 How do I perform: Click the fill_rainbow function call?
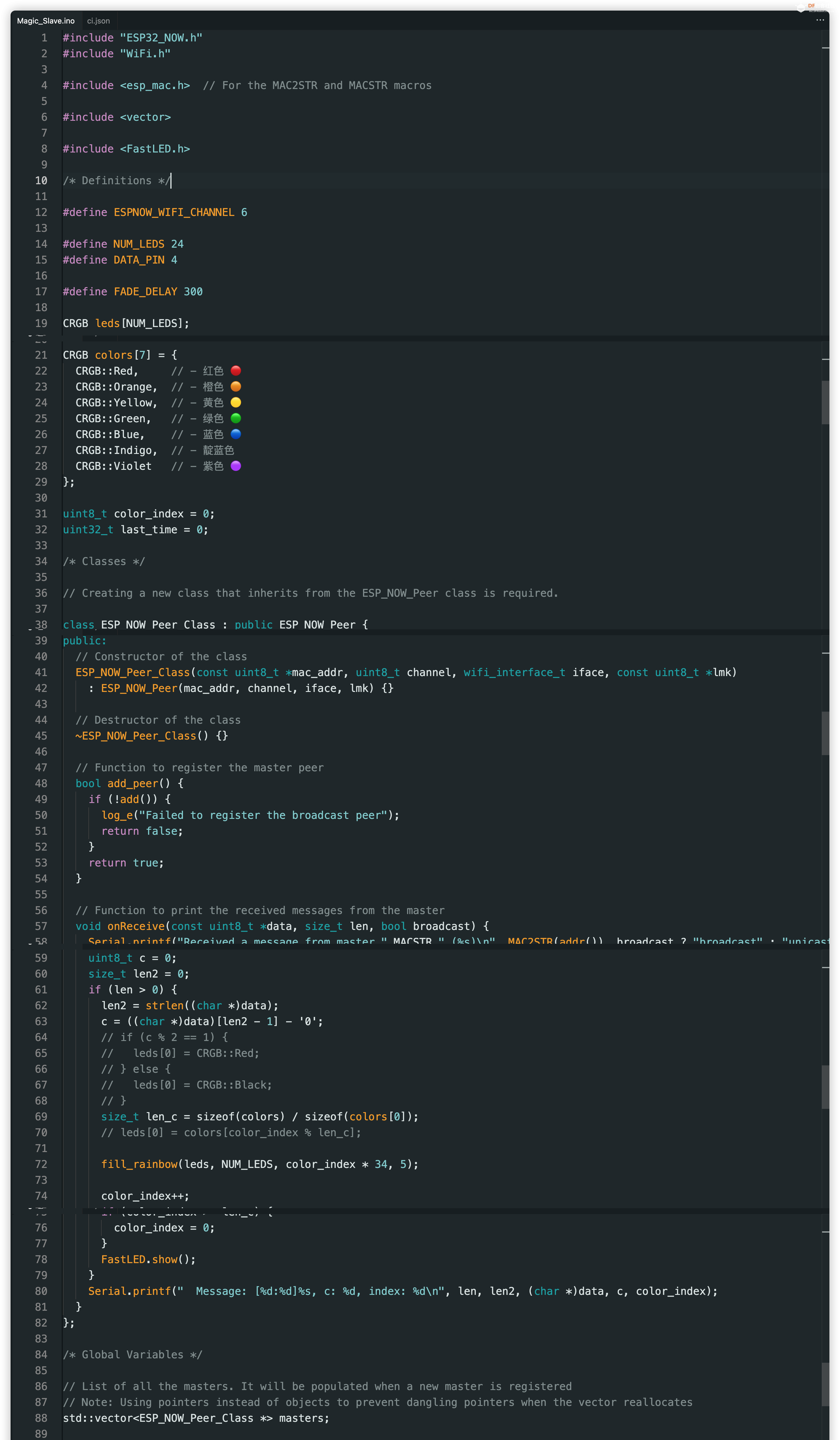coord(139,1165)
